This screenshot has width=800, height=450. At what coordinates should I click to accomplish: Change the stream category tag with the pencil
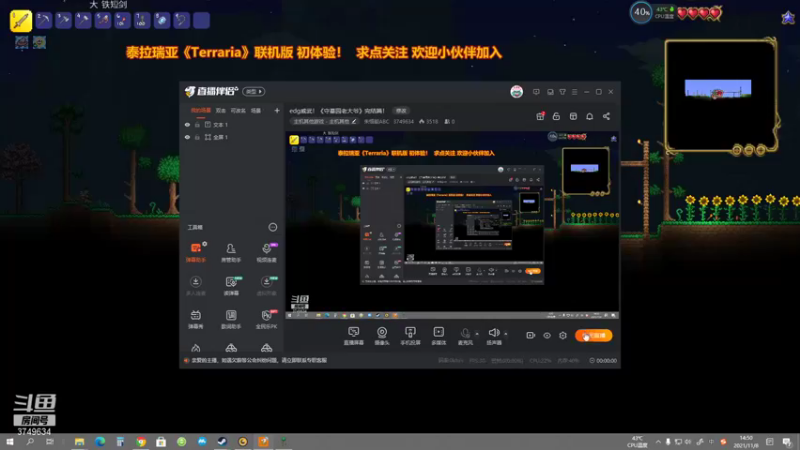pyautogui.click(x=354, y=121)
